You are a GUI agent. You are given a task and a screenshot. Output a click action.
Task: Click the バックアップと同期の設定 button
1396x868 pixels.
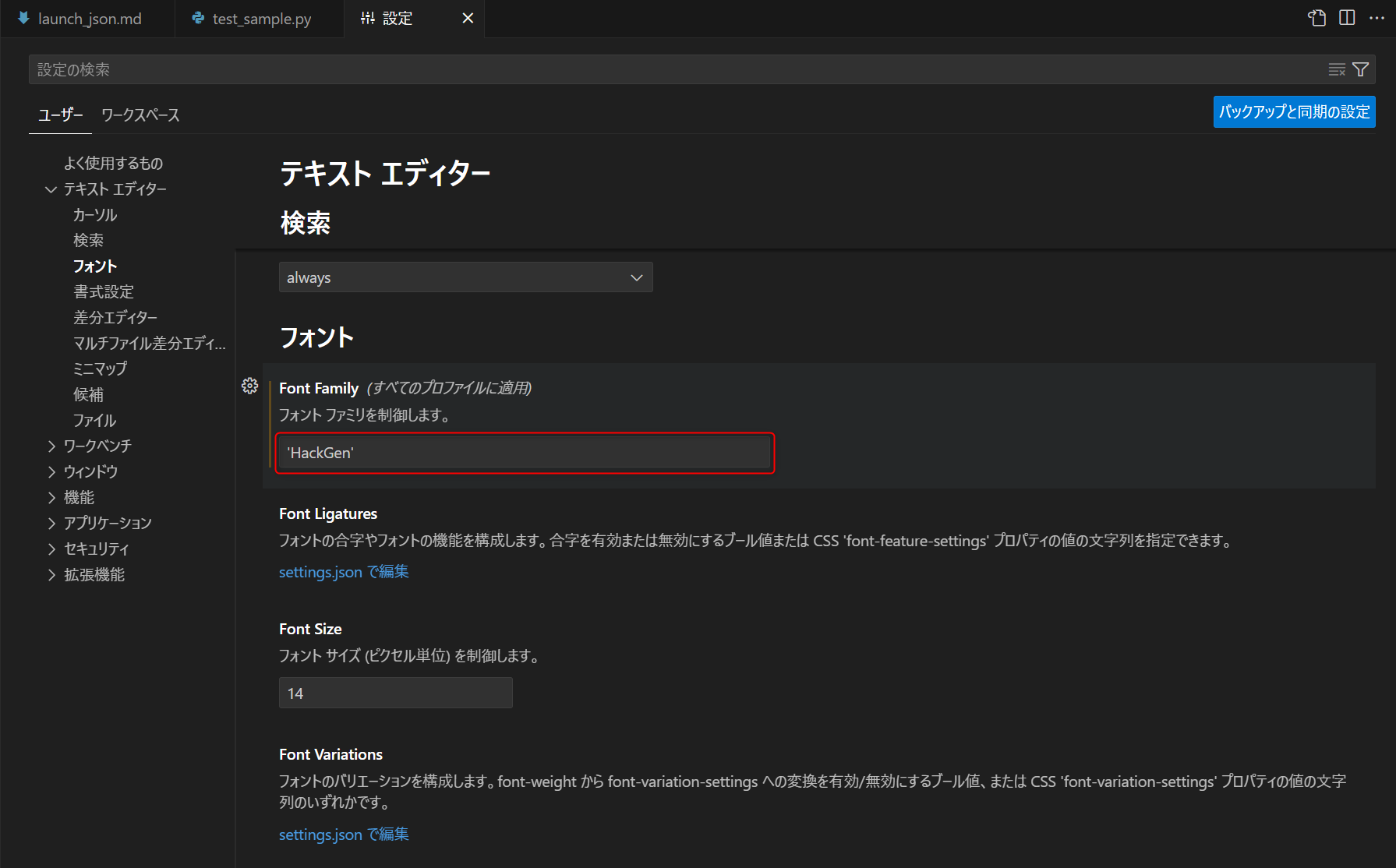click(x=1294, y=111)
